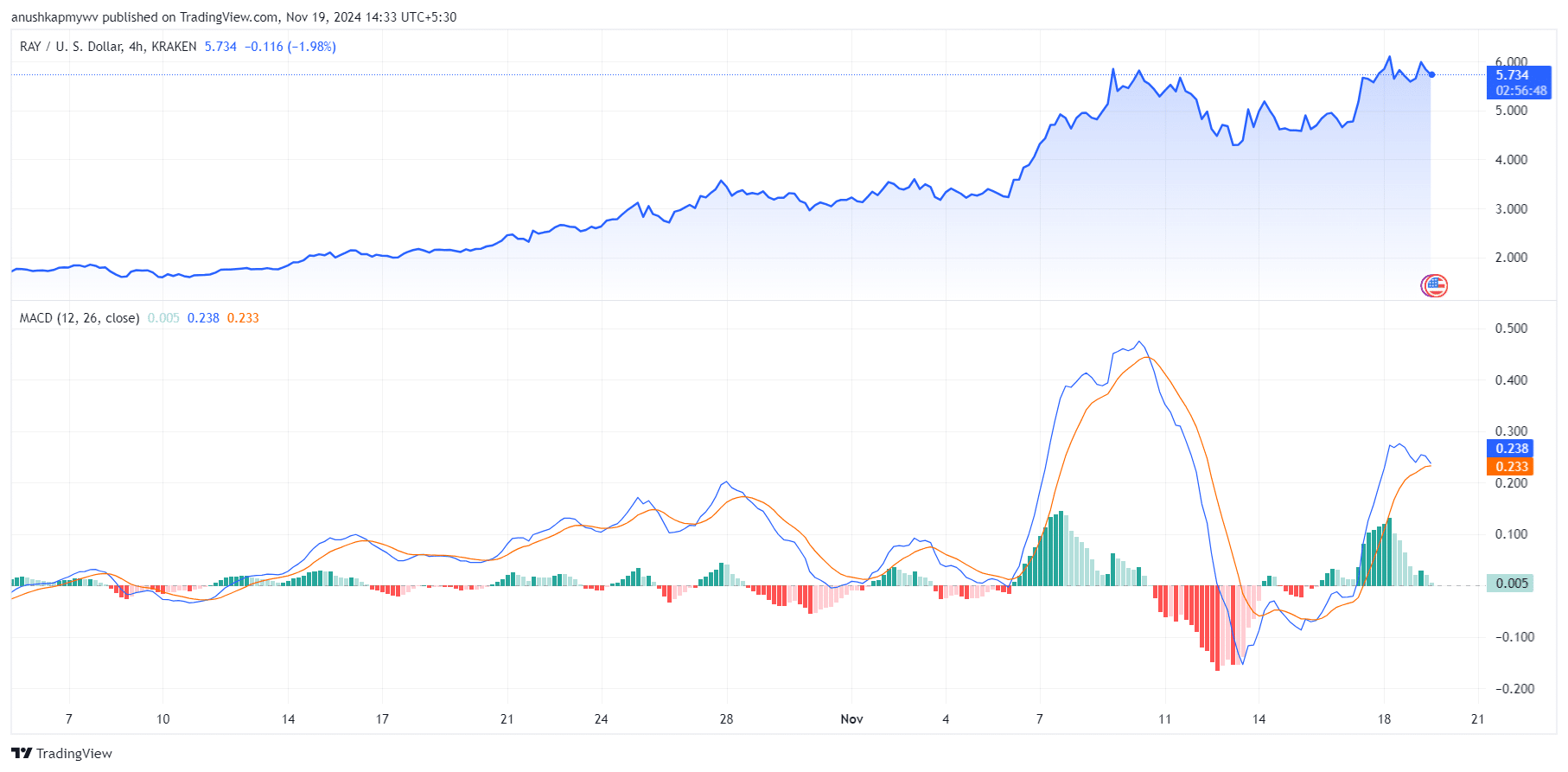
Task: Click the Nov date label on time axis
Action: (851, 719)
